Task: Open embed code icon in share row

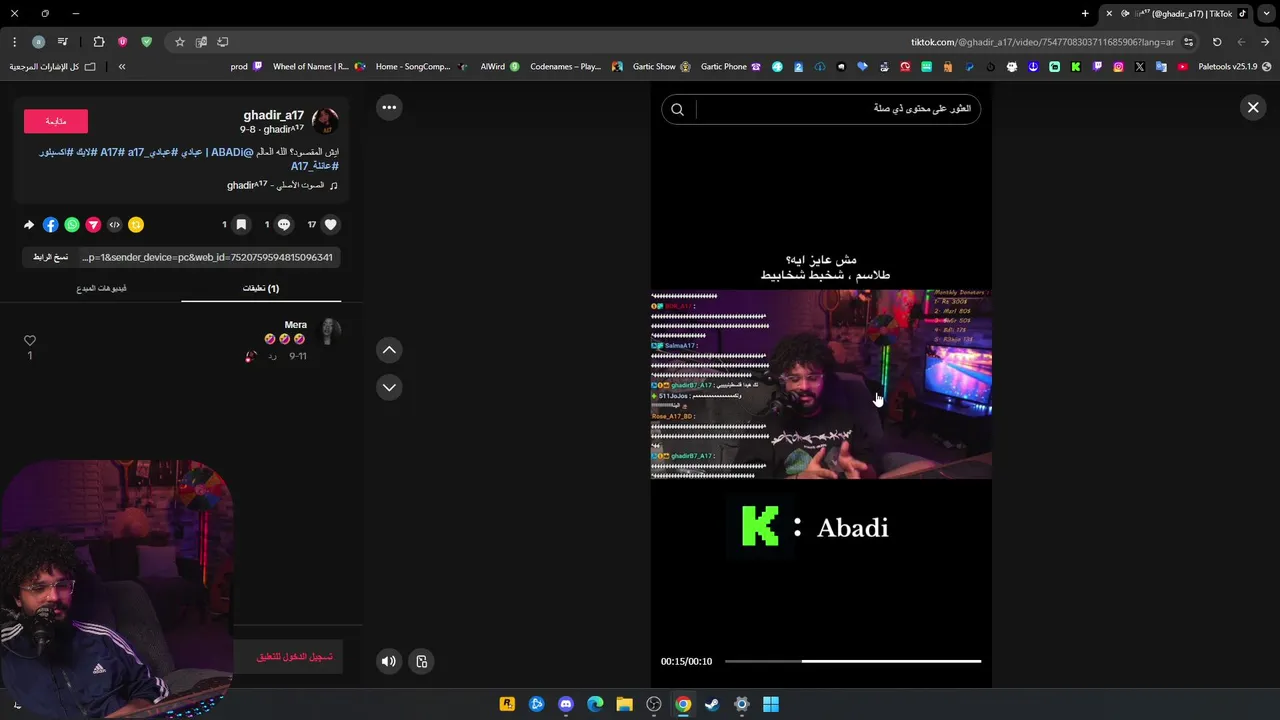Action: (114, 225)
